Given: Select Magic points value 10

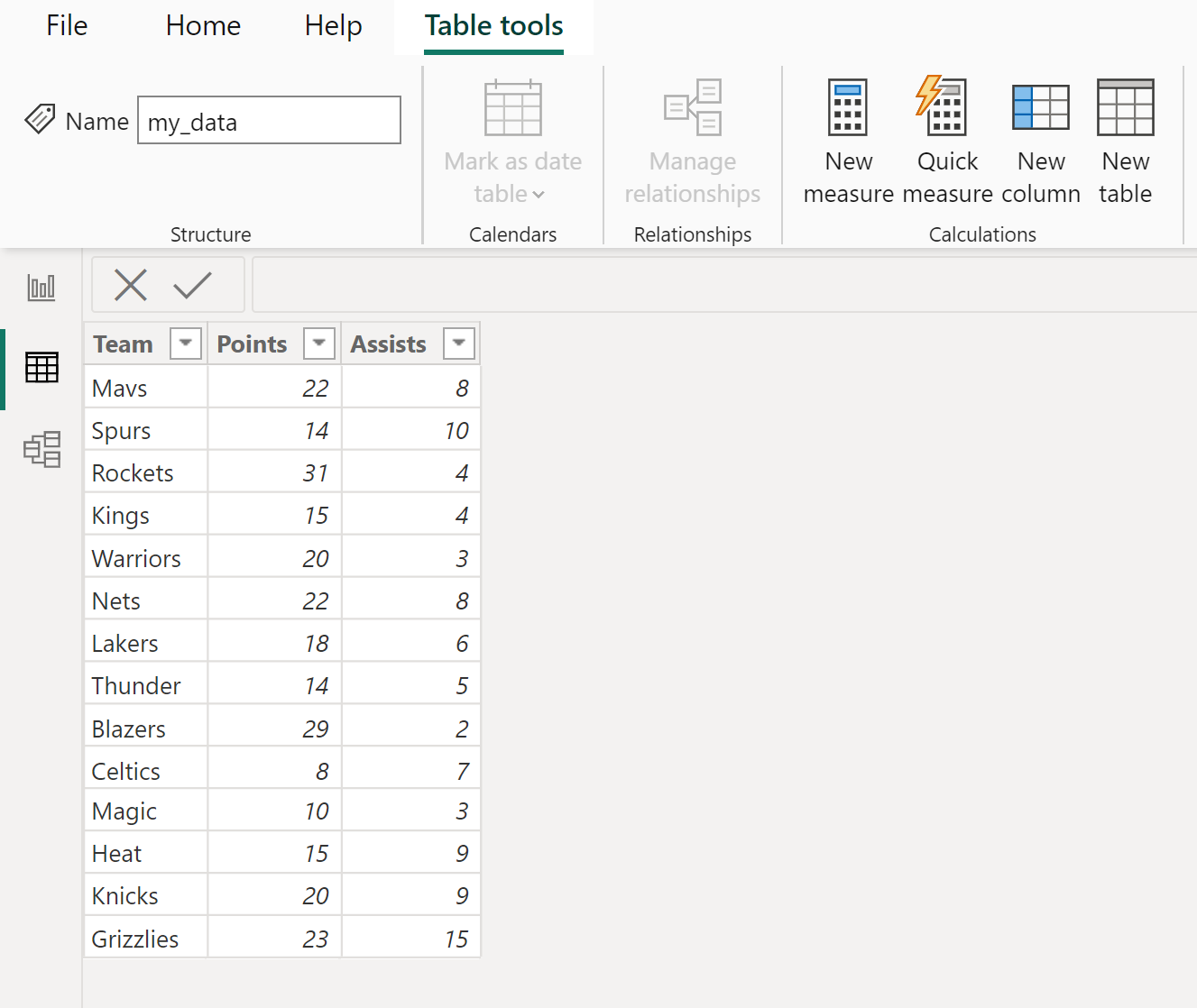Looking at the screenshot, I should [275, 811].
